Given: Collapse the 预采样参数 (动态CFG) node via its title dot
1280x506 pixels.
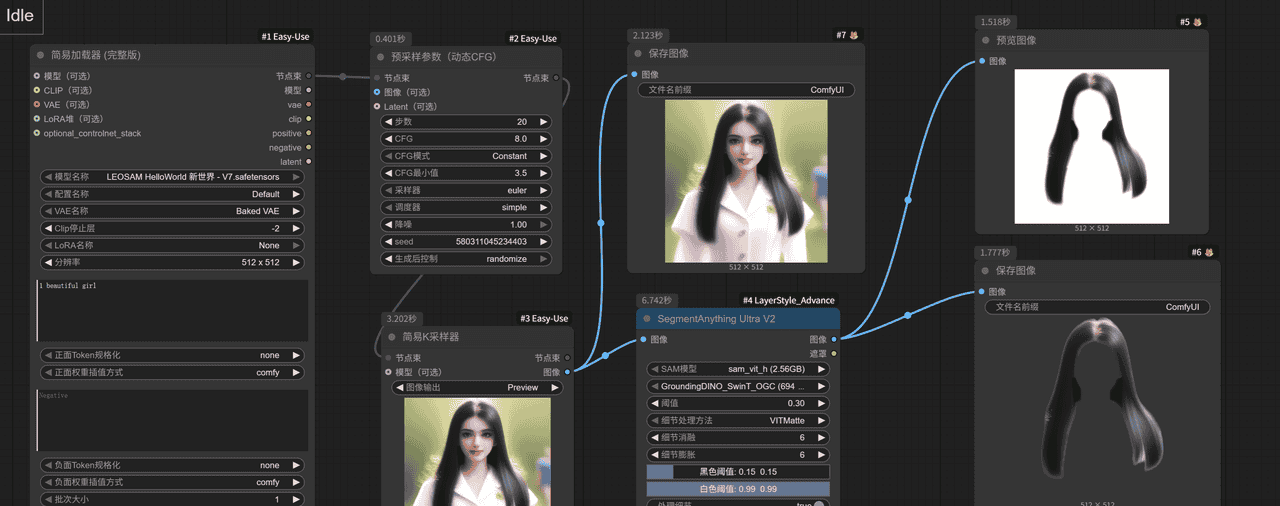Looking at the screenshot, I should pyautogui.click(x=380, y=58).
